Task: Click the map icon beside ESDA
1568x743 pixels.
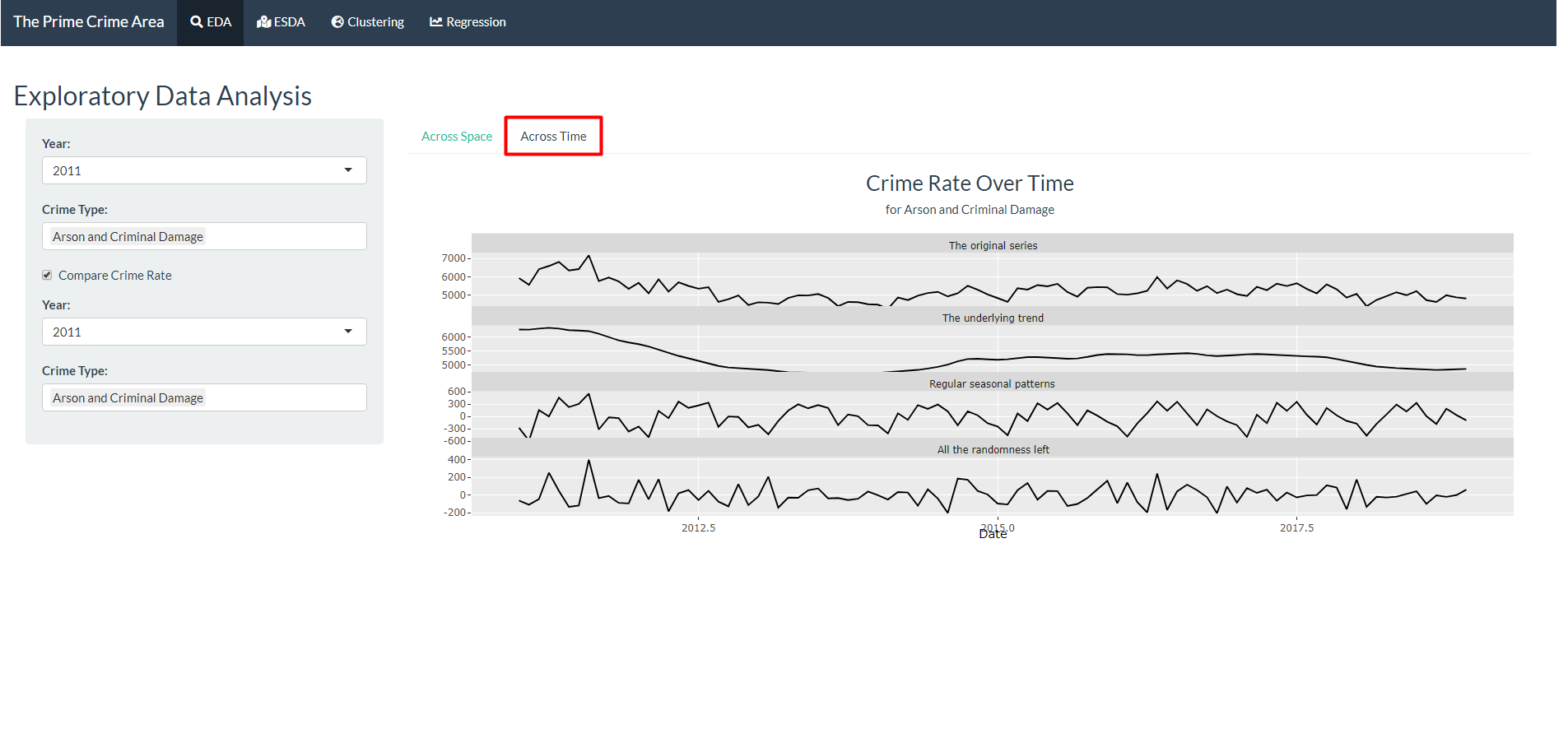Action: tap(263, 22)
